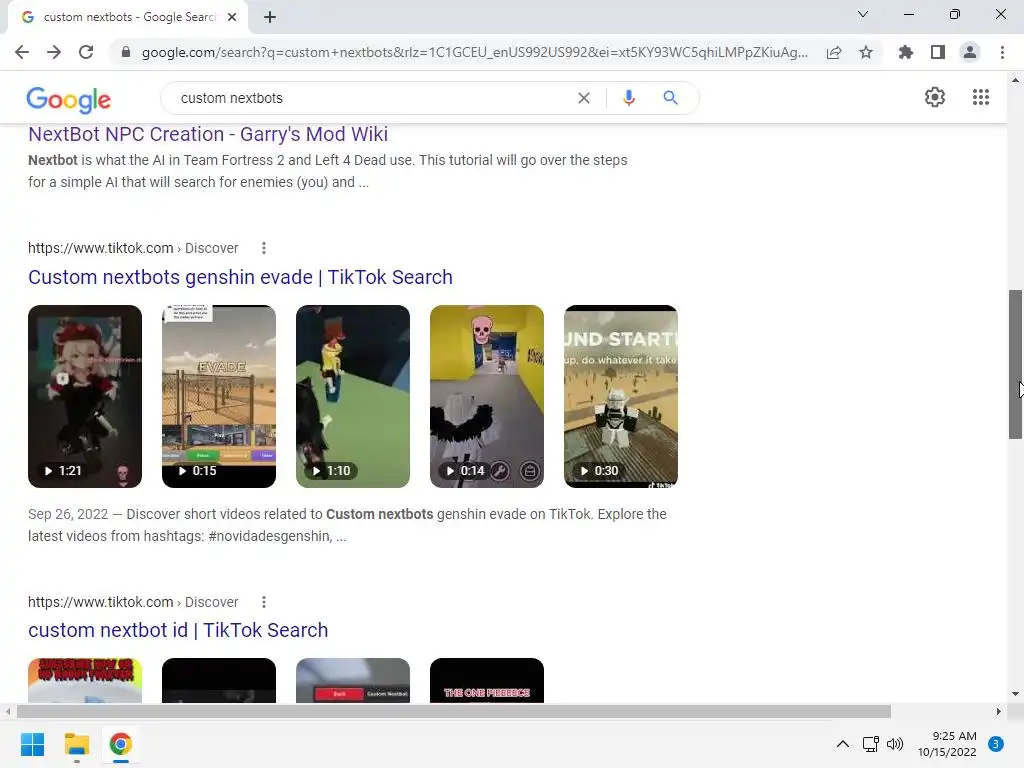The image size is (1024, 768).
Task: Go to Google home via logo
Action: (x=69, y=99)
